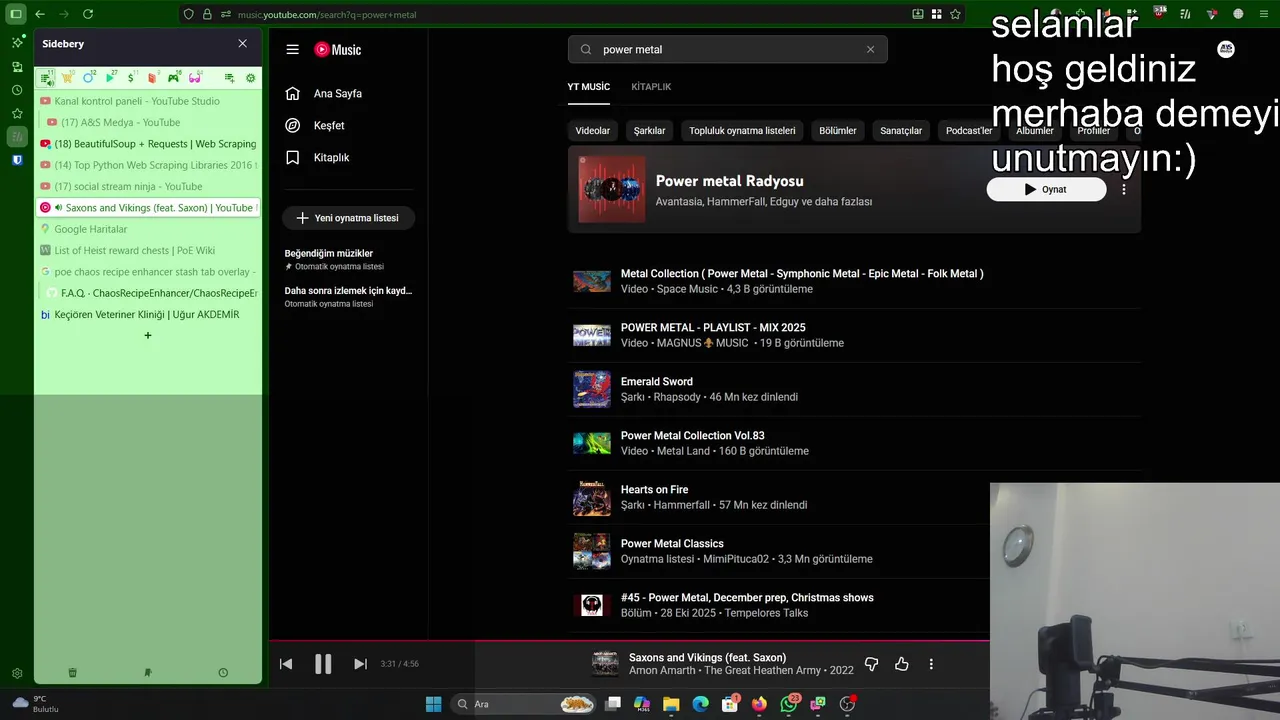1280x720 pixels.
Task: Reload the page in the browser toolbar
Action: 88,14
